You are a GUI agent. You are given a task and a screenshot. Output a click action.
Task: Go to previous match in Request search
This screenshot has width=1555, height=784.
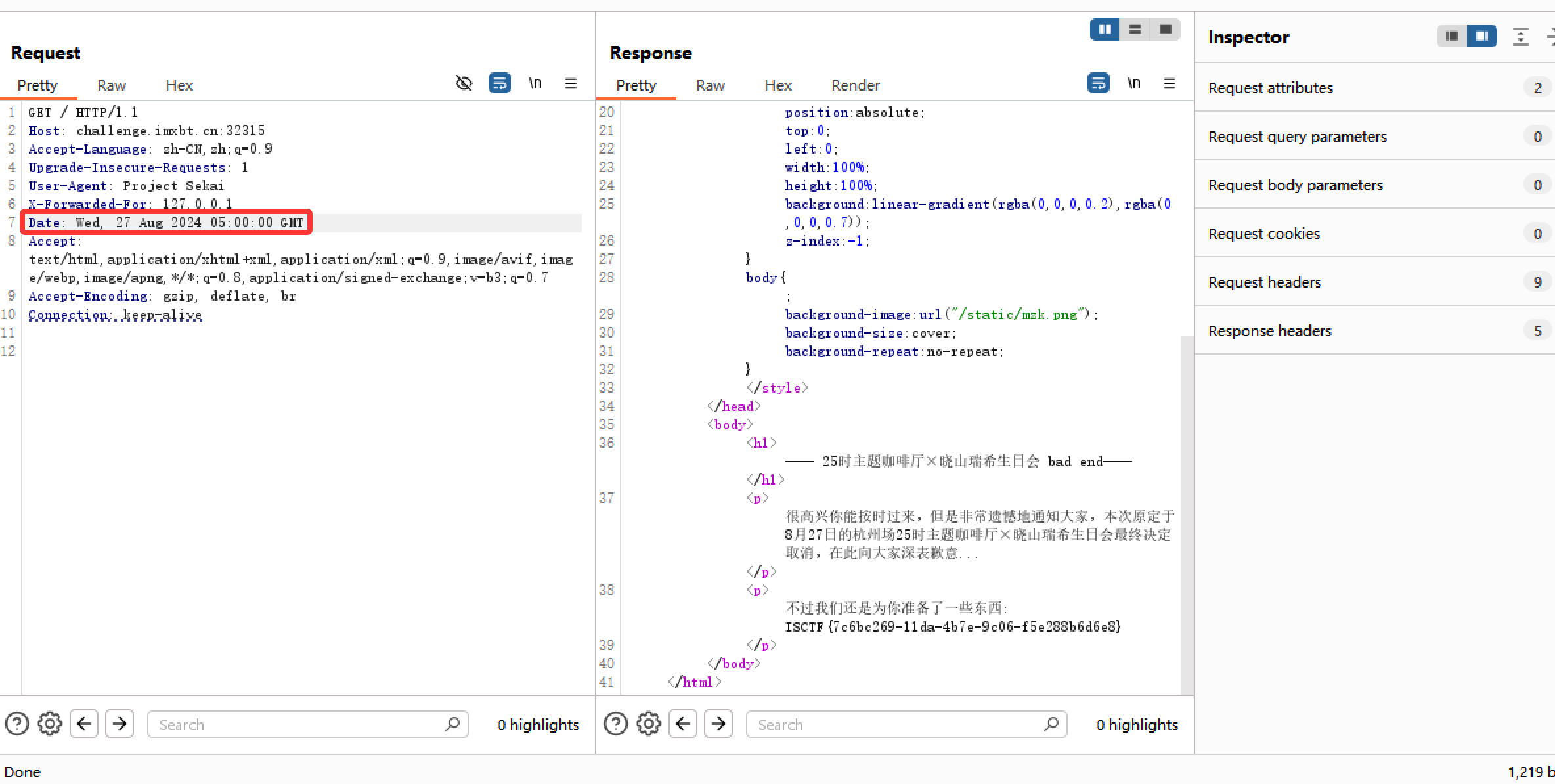tap(84, 724)
